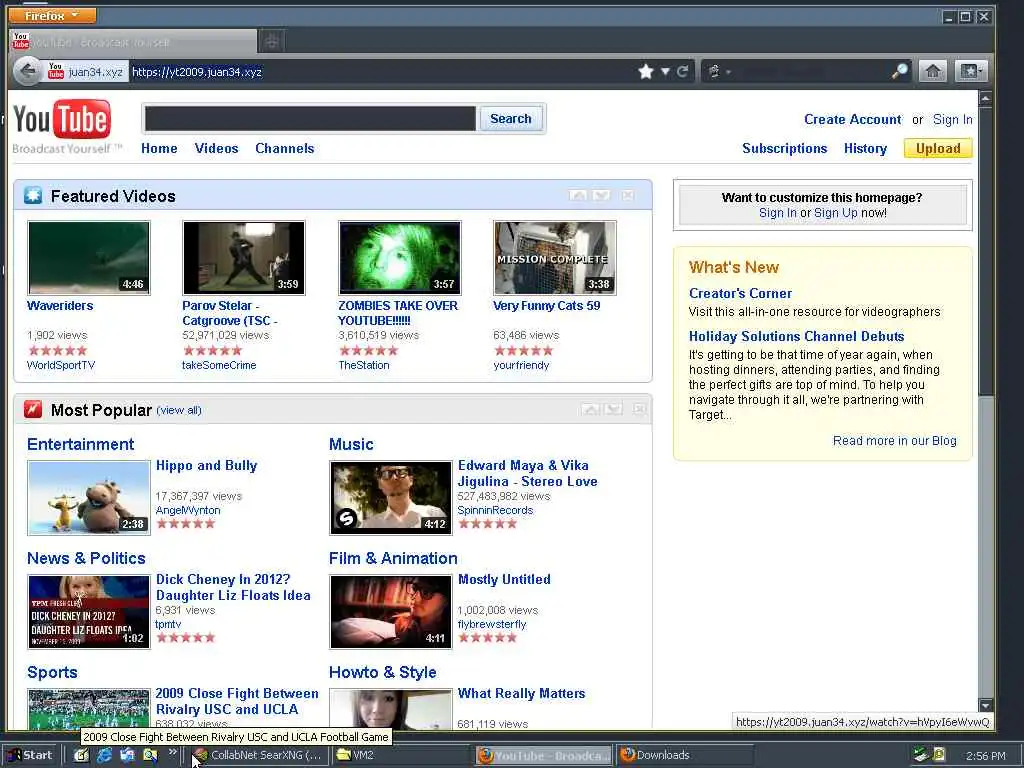This screenshot has height=768, width=1024.
Task: Close the Most Popular module
Action: click(639, 409)
